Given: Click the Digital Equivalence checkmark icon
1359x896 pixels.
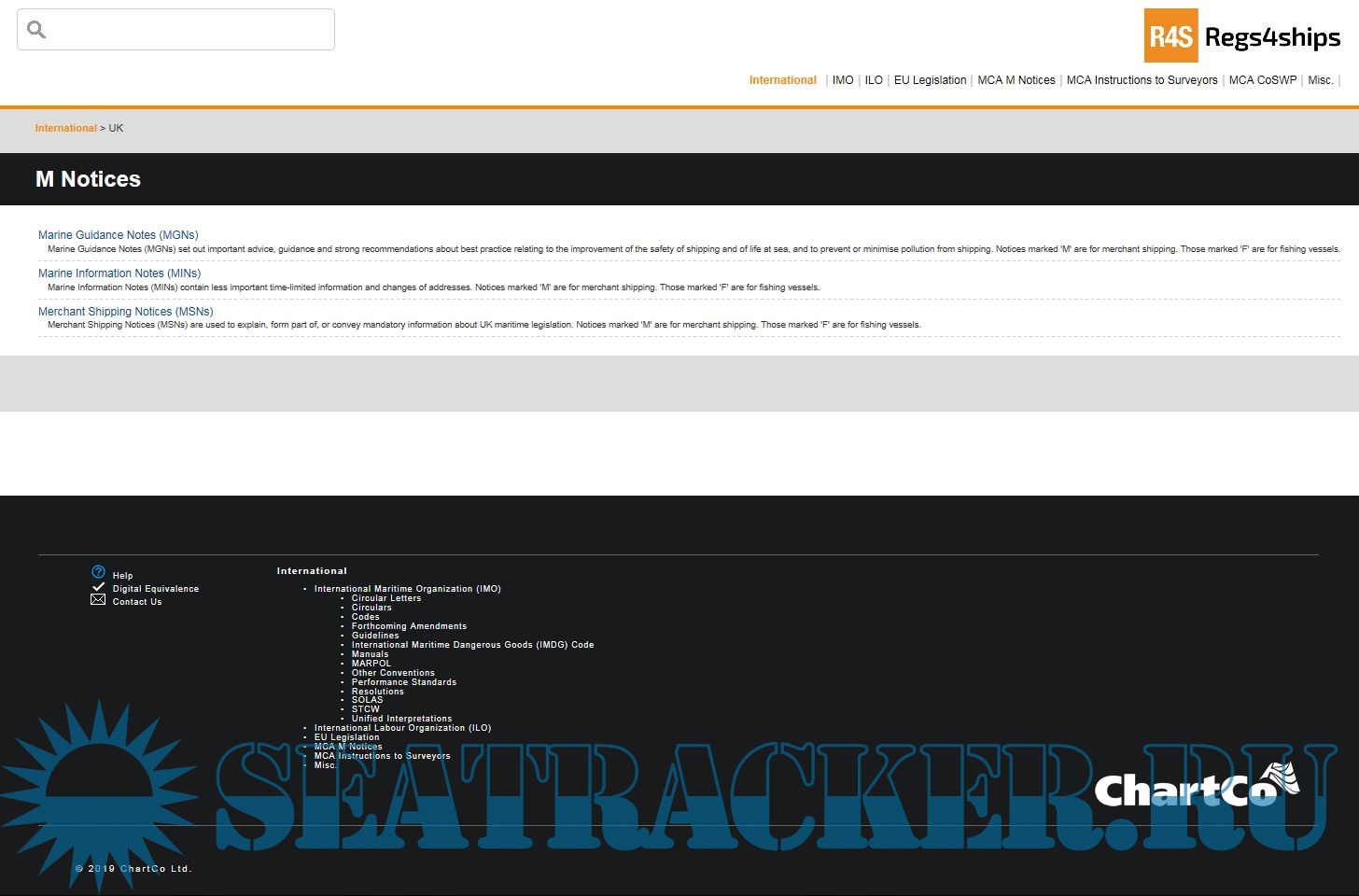Looking at the screenshot, I should [x=98, y=587].
